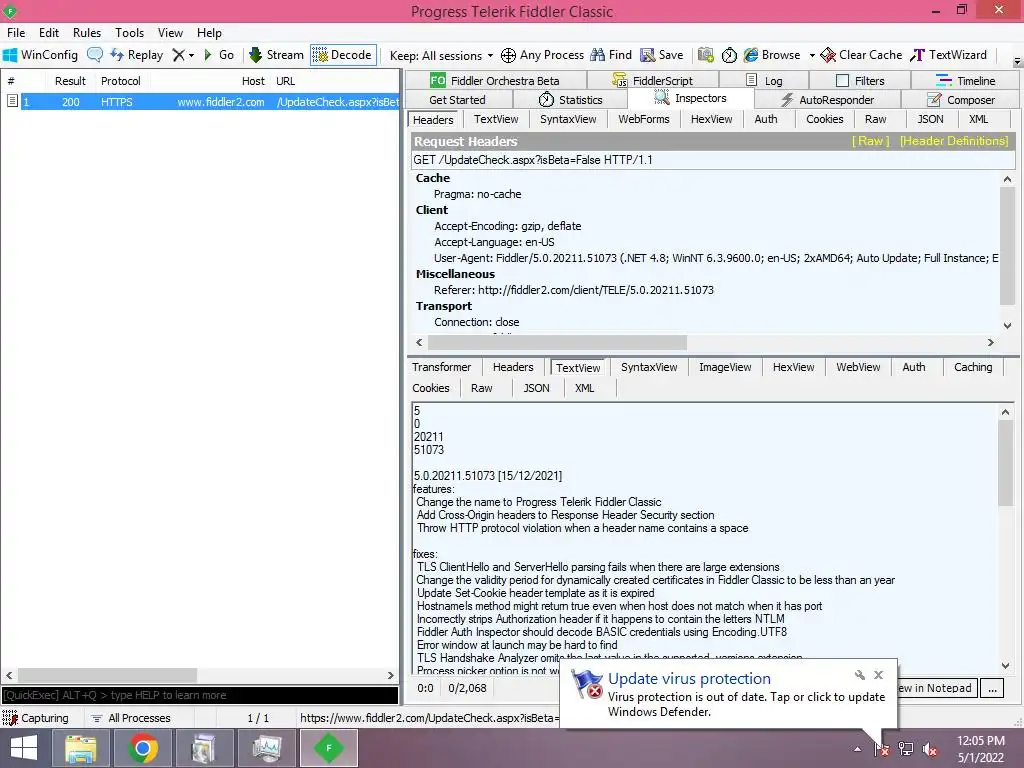
Task: Click the comment speech bubble icon
Action: (x=95, y=55)
